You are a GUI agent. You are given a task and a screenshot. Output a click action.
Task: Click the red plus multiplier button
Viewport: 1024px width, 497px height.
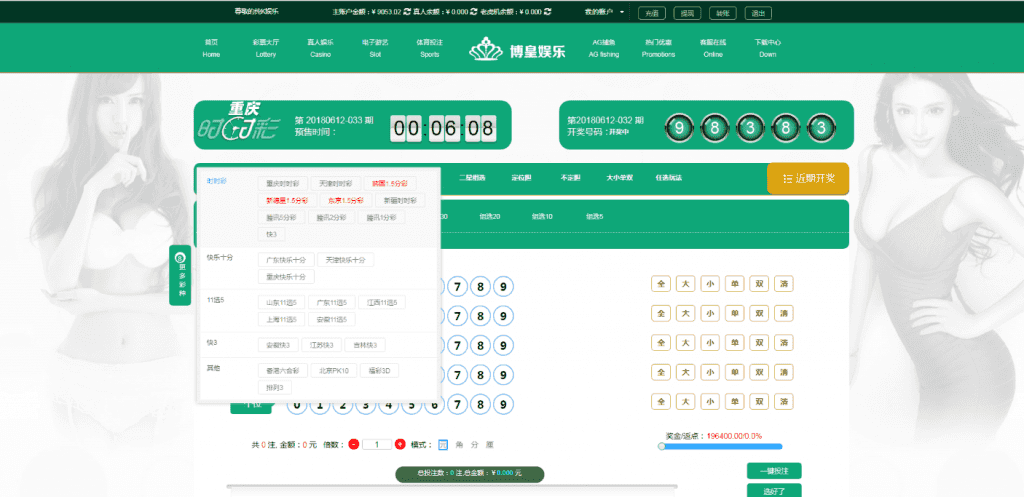point(400,444)
